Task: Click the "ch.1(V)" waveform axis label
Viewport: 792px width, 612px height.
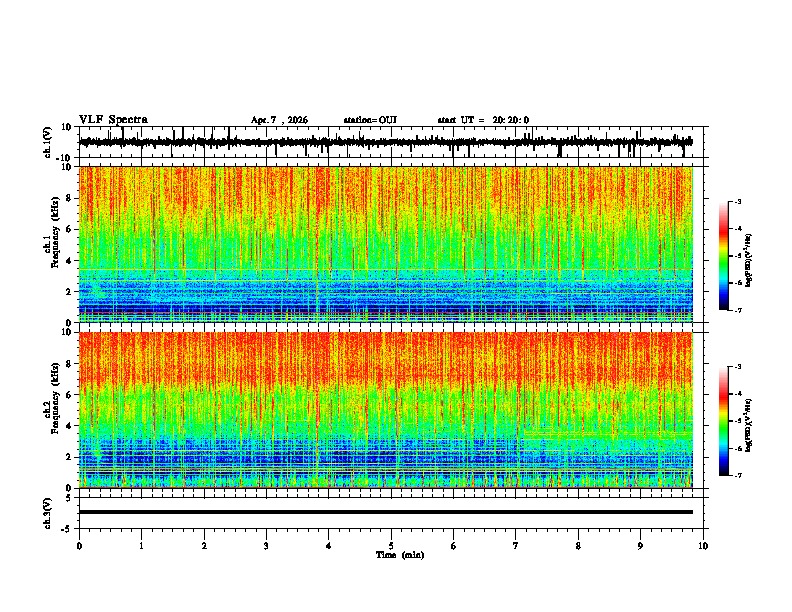Action: coord(48,142)
